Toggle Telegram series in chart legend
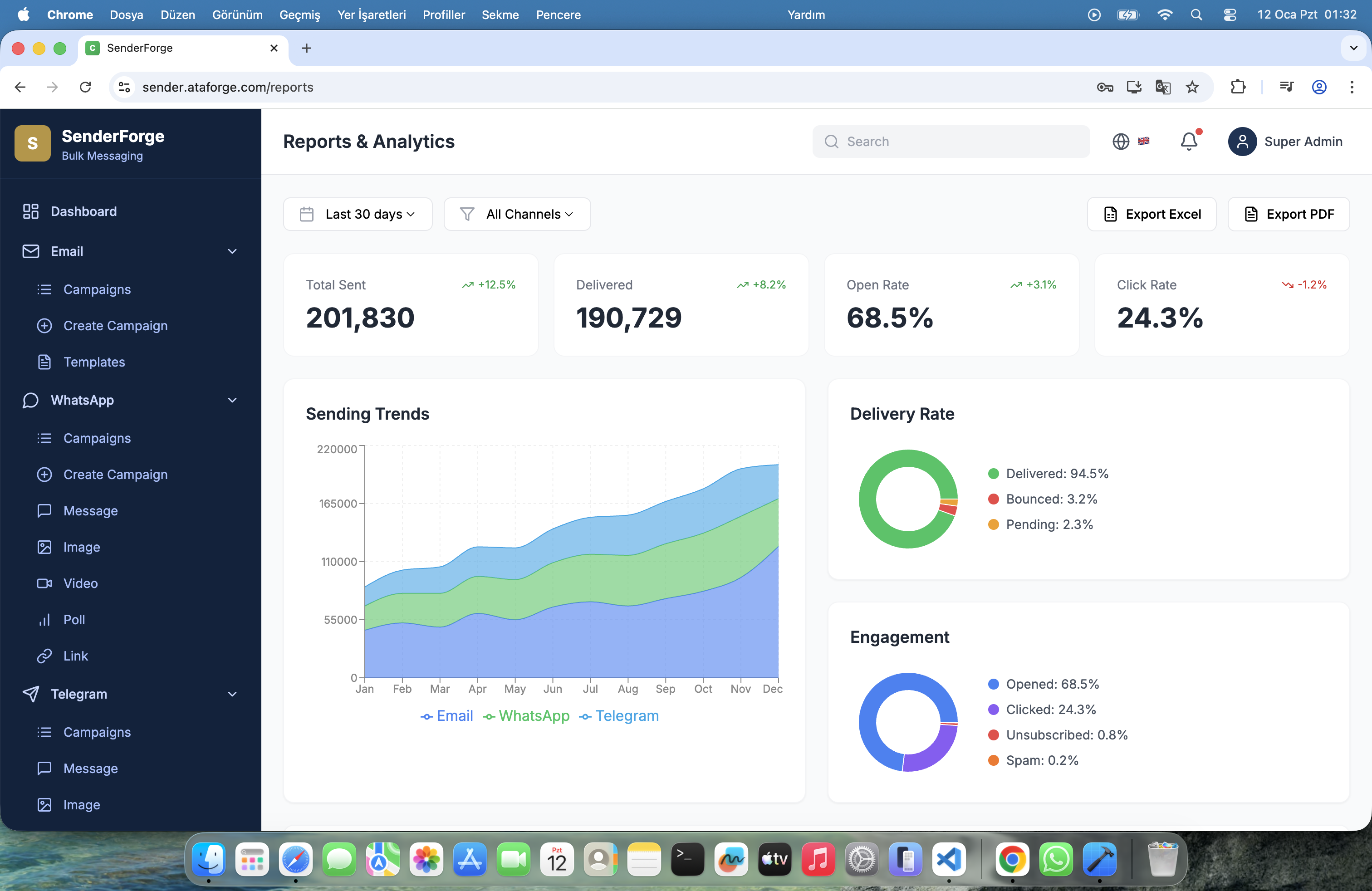This screenshot has height=891, width=1372. point(618,716)
